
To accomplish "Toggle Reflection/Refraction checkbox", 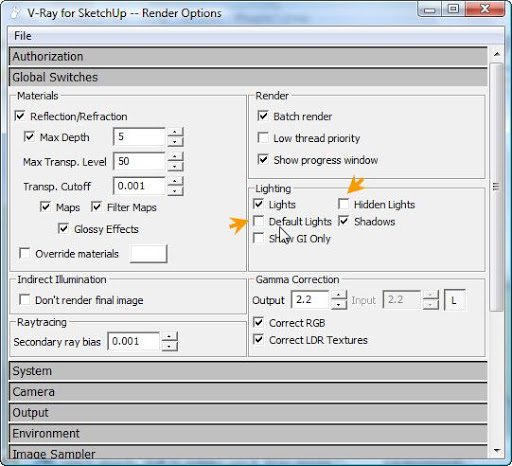I will [20, 116].
